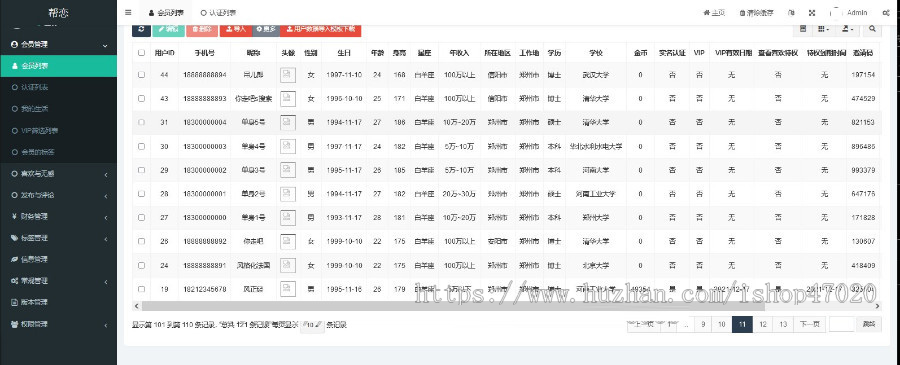Image resolution: width=900 pixels, height=365 pixels.
Task: Tick the checkbox for user ID 30
Action: (x=141, y=146)
